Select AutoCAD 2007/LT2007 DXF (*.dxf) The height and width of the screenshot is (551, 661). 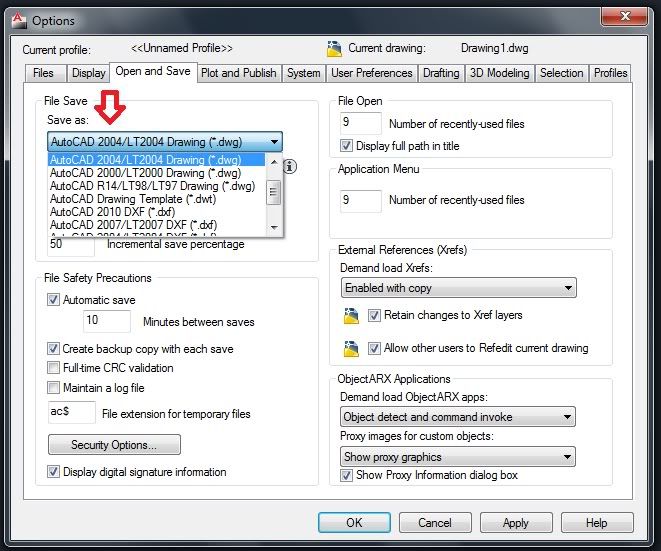(x=157, y=225)
